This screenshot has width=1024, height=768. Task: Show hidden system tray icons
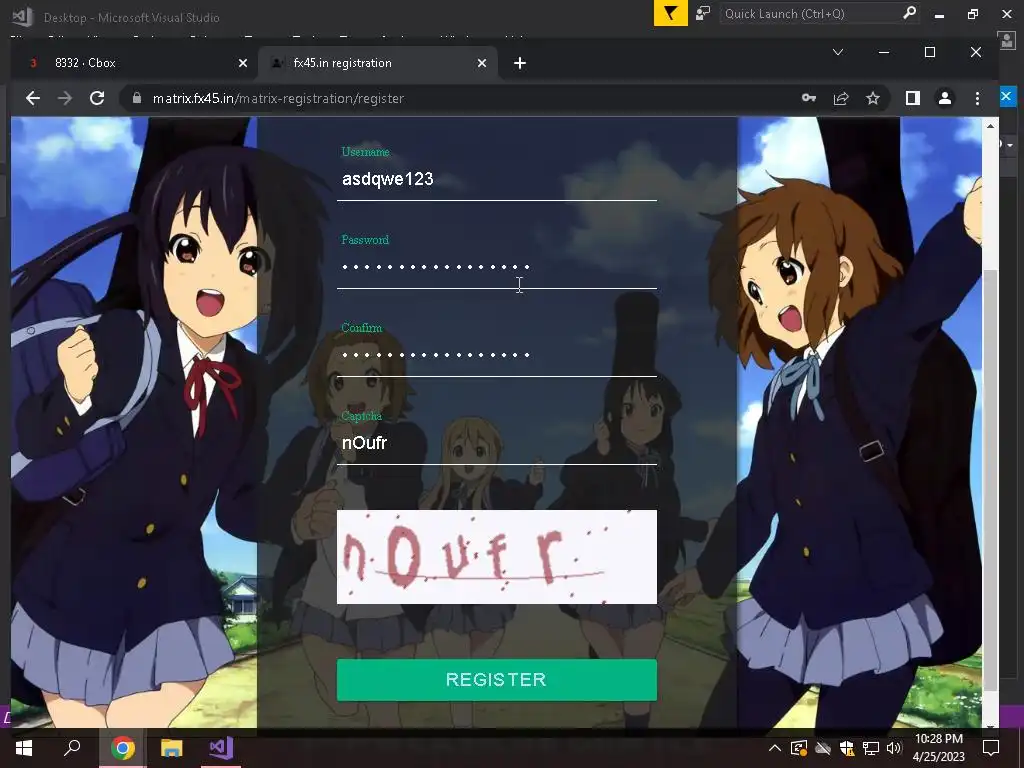pyautogui.click(x=775, y=748)
